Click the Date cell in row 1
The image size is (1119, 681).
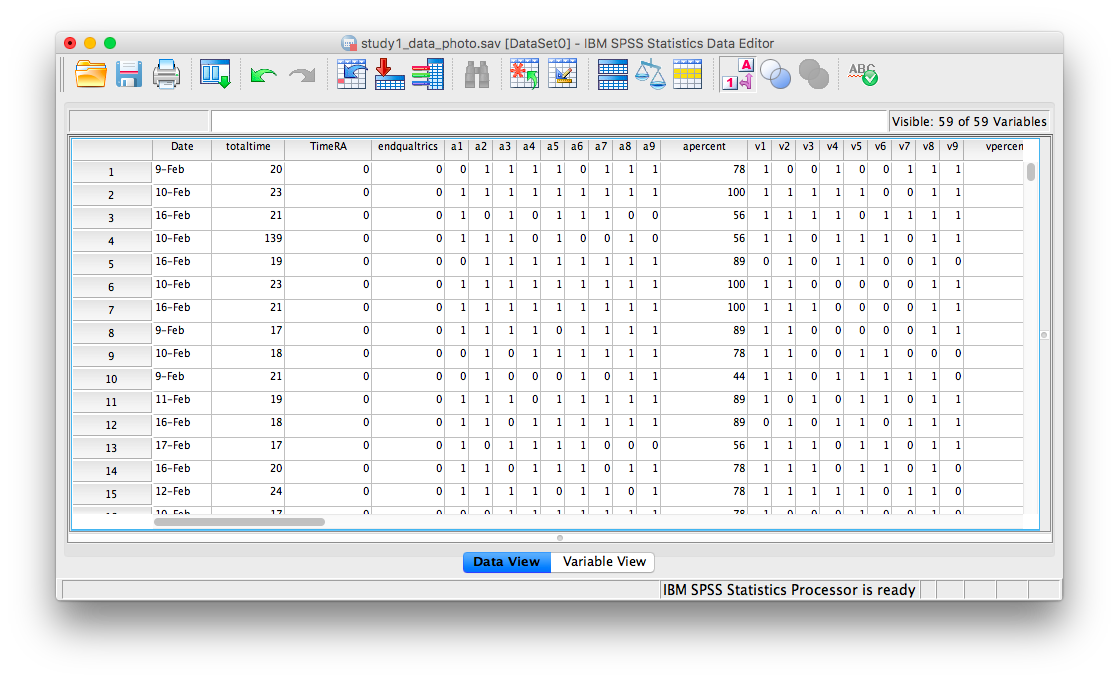point(182,170)
